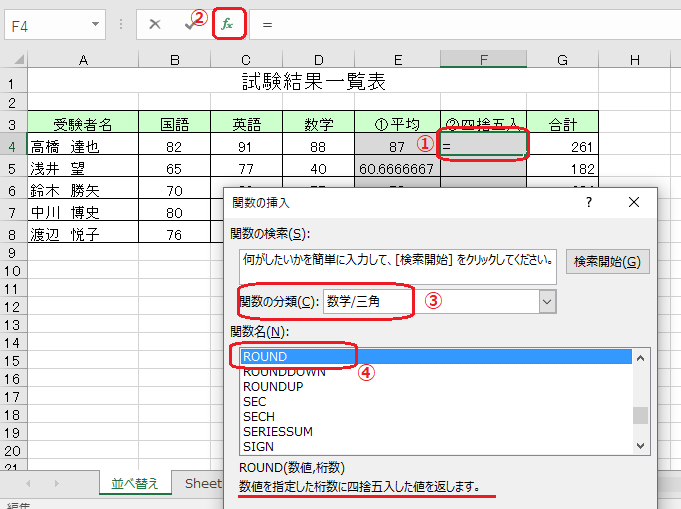Viewport: 681px width, 509px height.
Task: Select row 10 header
Action: point(13,271)
